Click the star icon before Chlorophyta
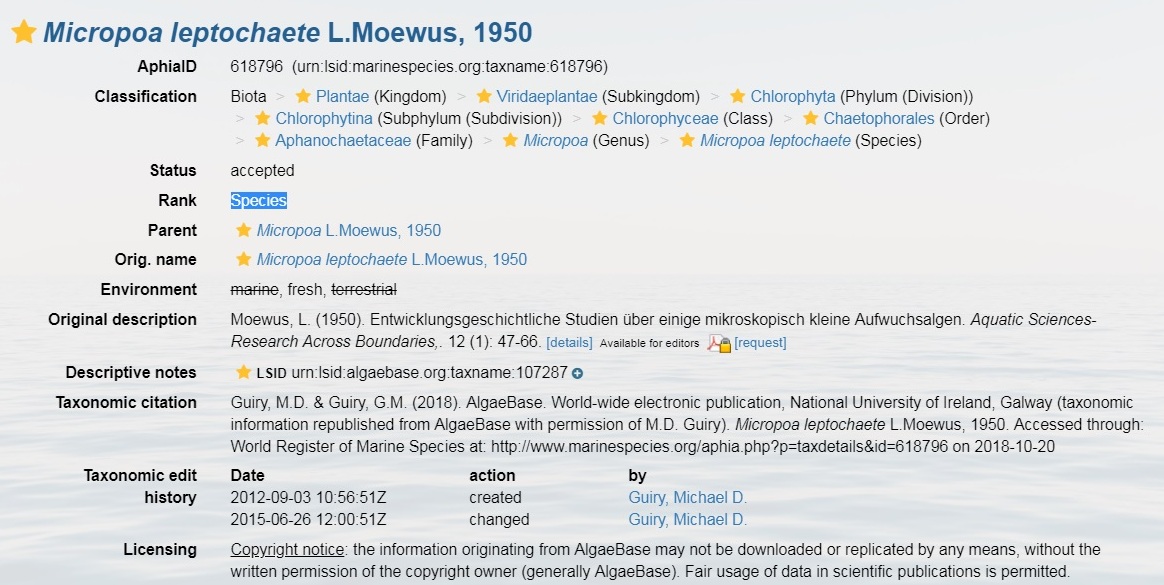This screenshot has height=585, width=1164. click(737, 97)
